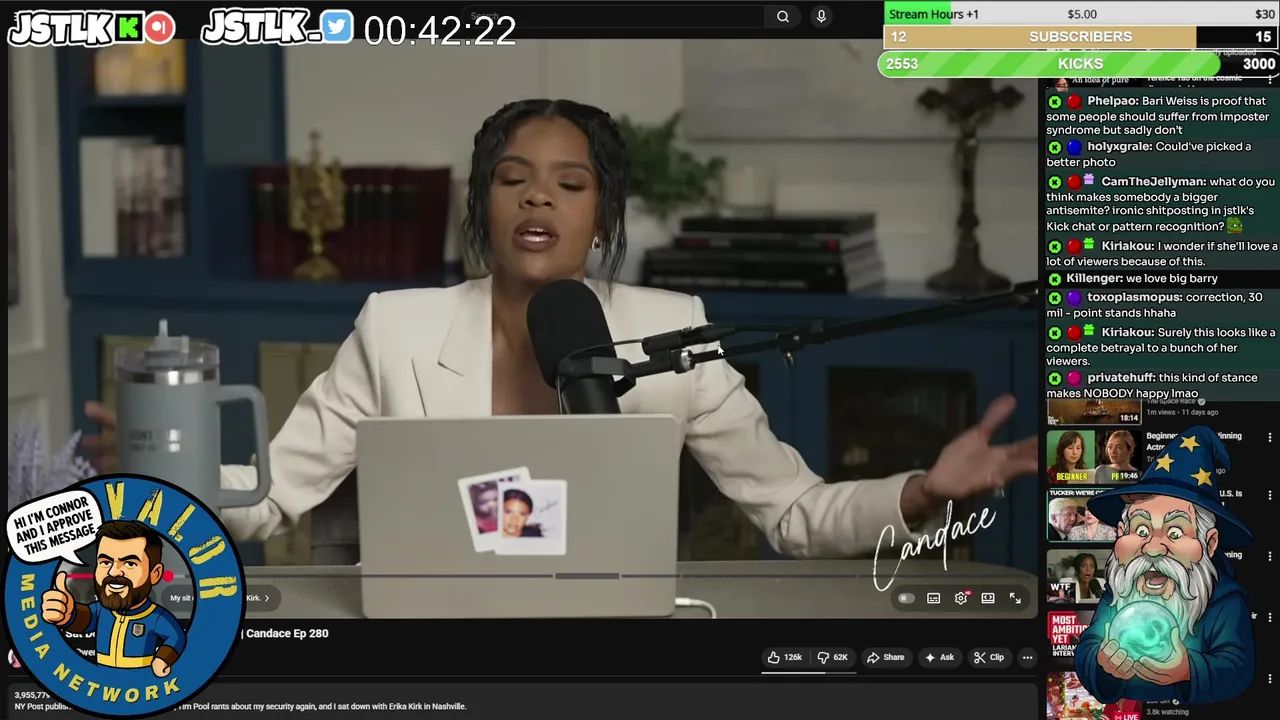
Task: Click privatehuff's chat message
Action: (1160, 385)
